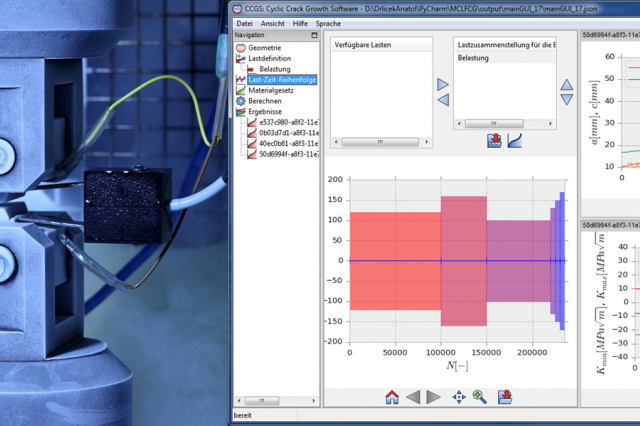Click the curve plot icon under load list
This screenshot has height=426, width=640.
point(514,142)
